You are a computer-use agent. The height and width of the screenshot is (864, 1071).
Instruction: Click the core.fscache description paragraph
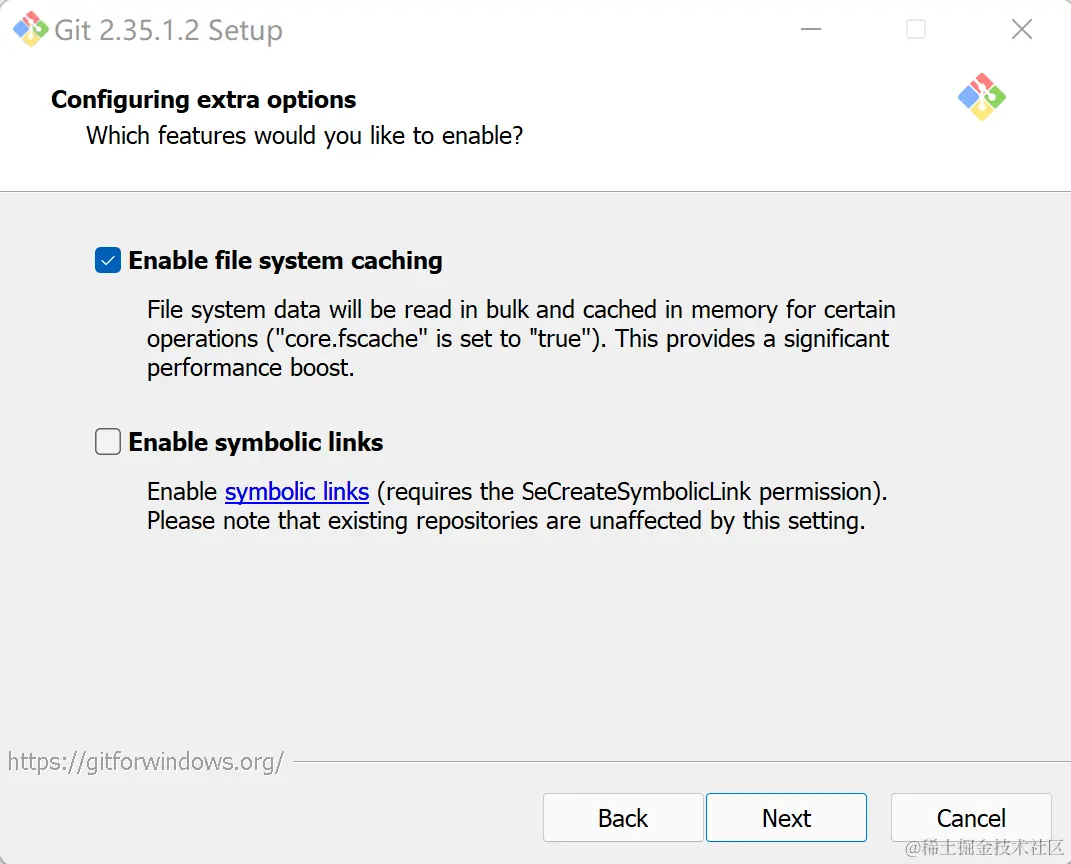[520, 339]
